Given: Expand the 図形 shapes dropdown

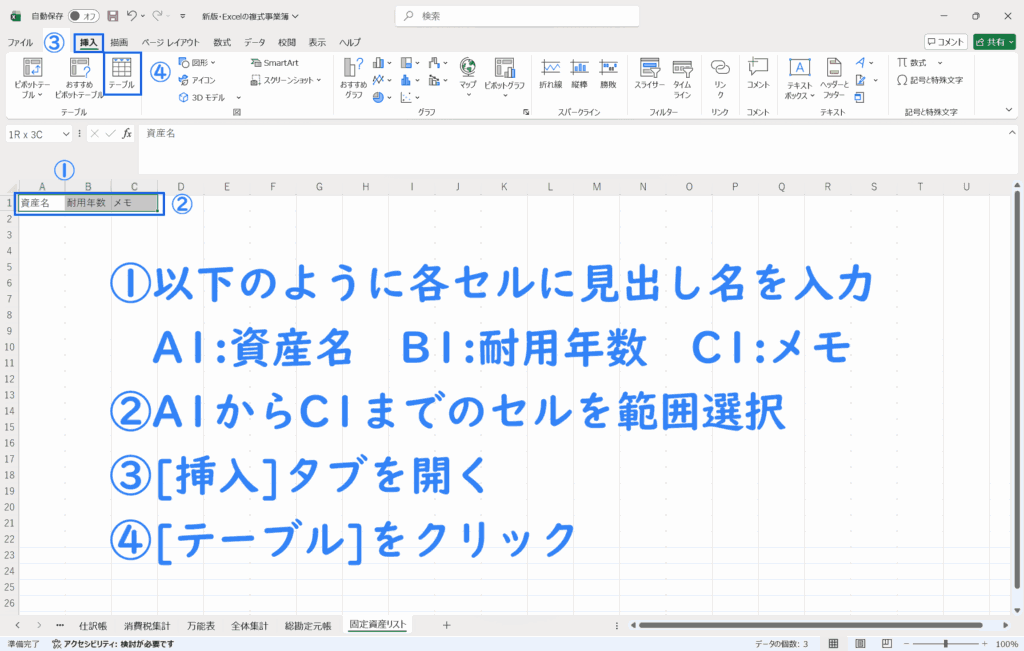Looking at the screenshot, I should coord(198,62).
